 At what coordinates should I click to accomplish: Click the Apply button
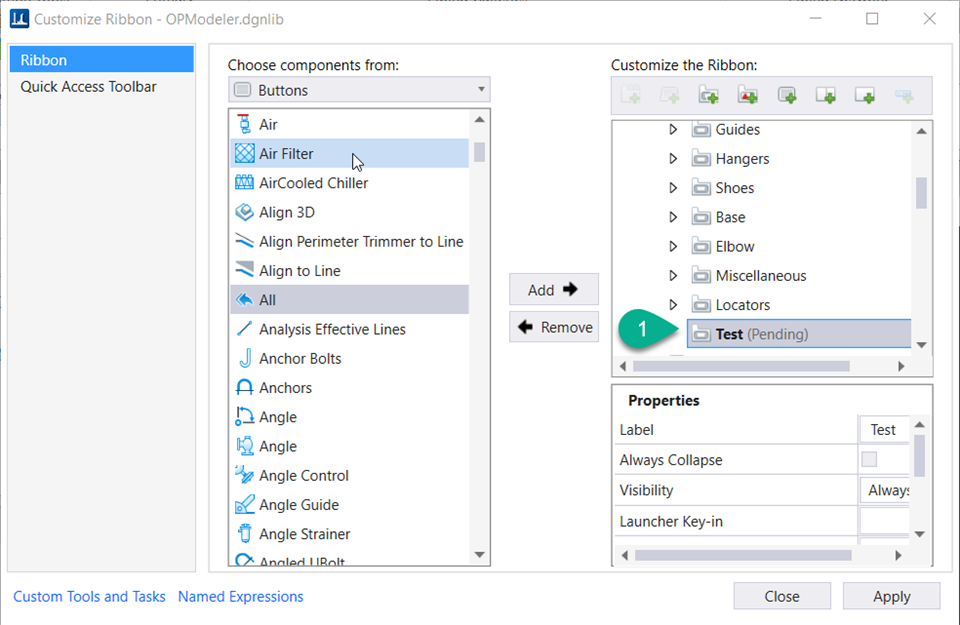[x=891, y=597]
